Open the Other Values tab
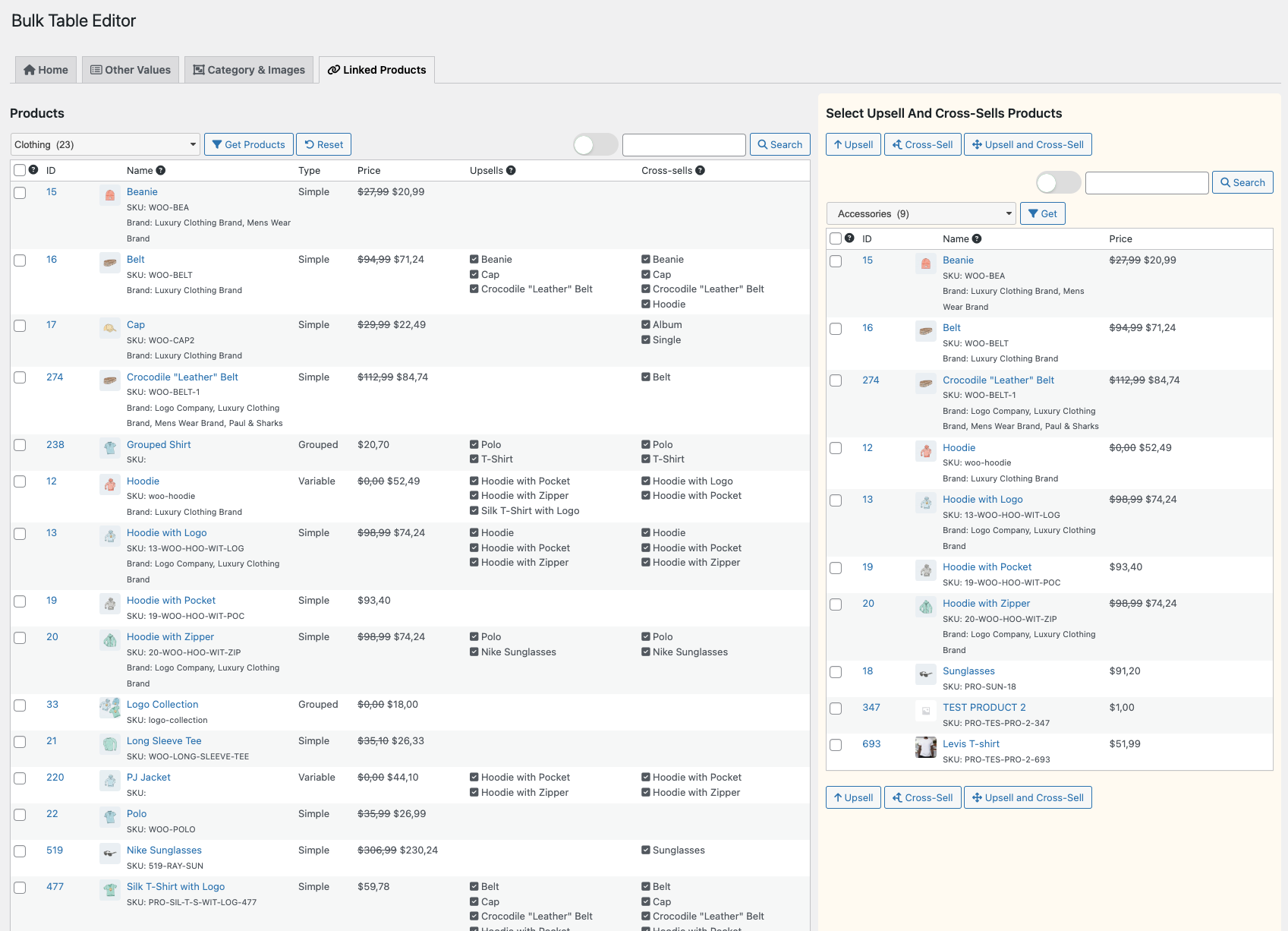 (x=130, y=70)
